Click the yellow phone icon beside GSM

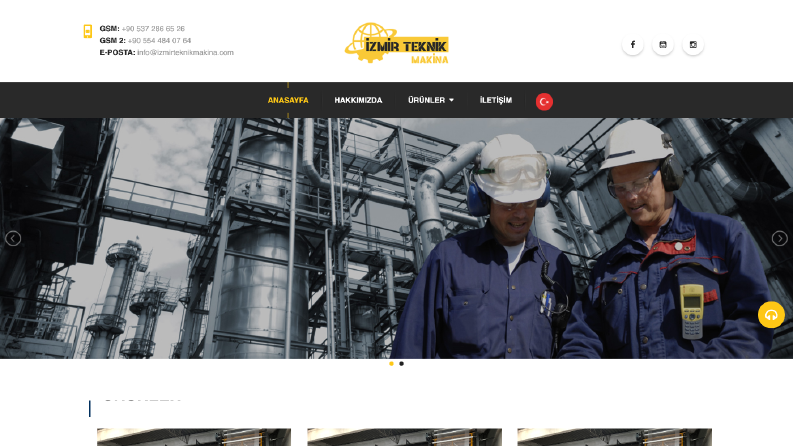click(87, 31)
